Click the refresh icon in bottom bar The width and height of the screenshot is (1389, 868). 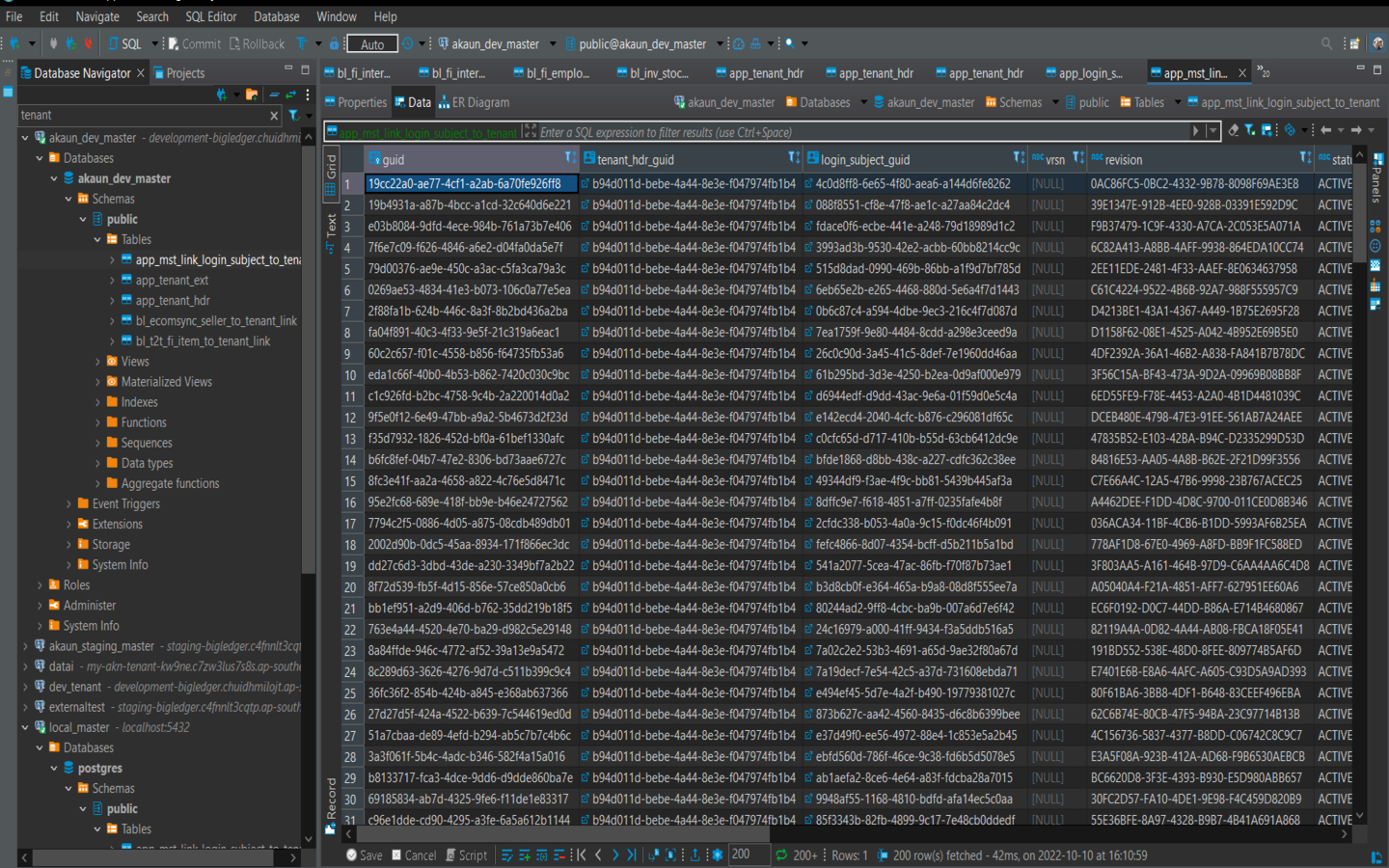click(x=781, y=855)
